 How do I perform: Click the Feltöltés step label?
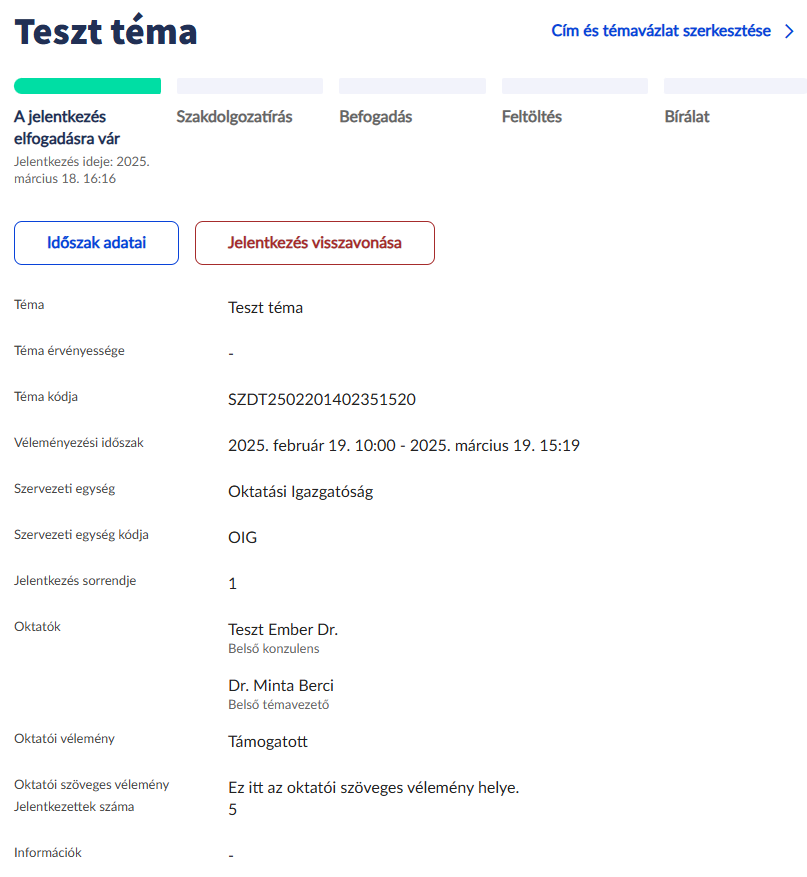[x=532, y=117]
